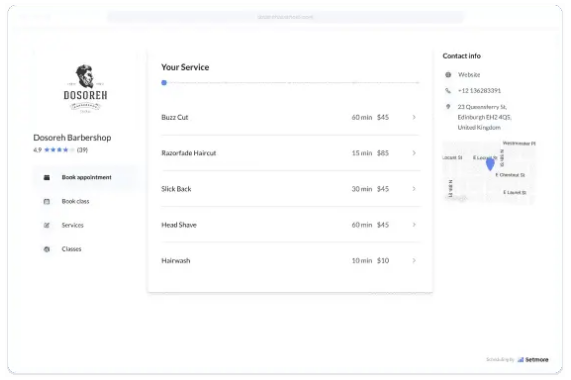Open the Classes menu item
The image size is (571, 380).
(x=71, y=249)
